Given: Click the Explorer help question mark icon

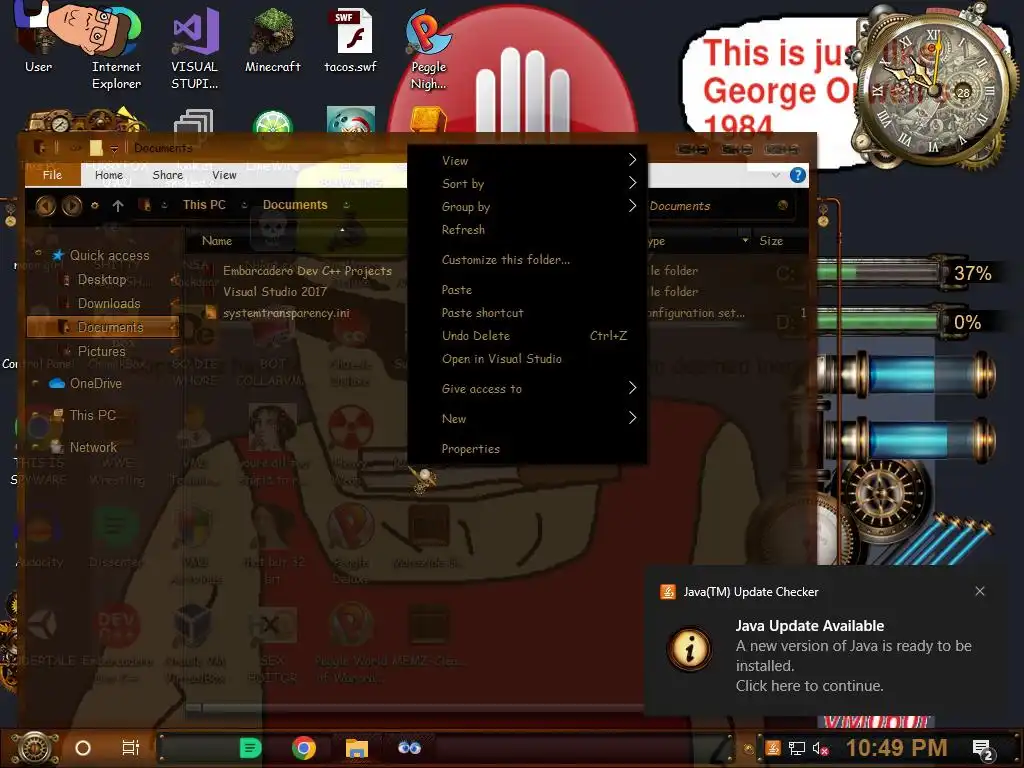Looking at the screenshot, I should [797, 175].
